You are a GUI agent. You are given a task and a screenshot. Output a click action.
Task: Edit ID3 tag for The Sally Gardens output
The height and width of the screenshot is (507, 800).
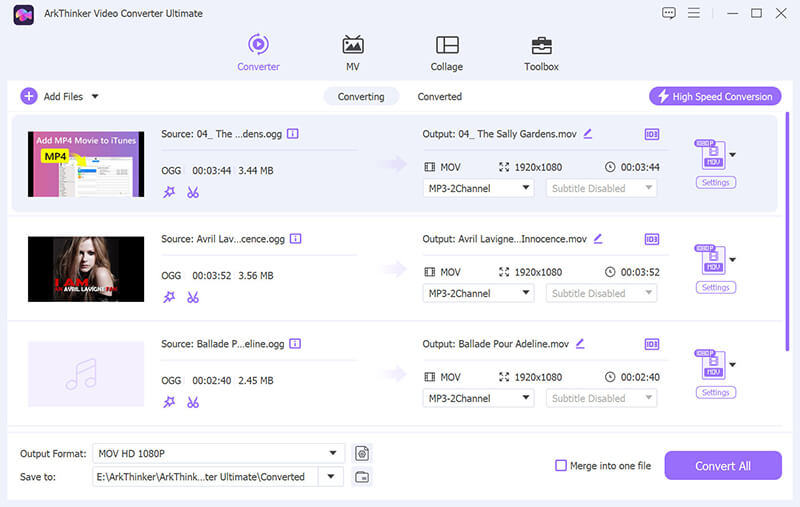click(x=652, y=134)
